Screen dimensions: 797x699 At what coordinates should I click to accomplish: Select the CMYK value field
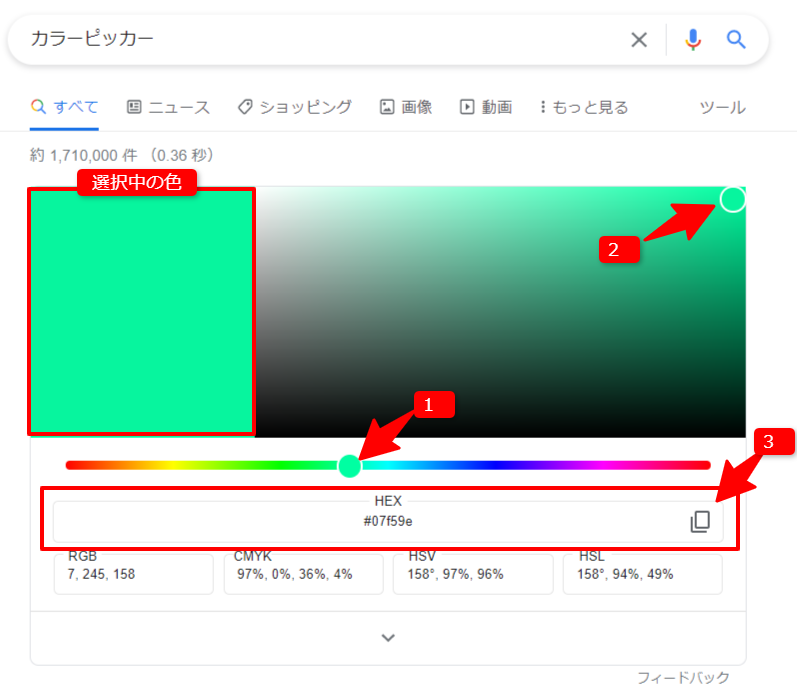(x=303, y=574)
